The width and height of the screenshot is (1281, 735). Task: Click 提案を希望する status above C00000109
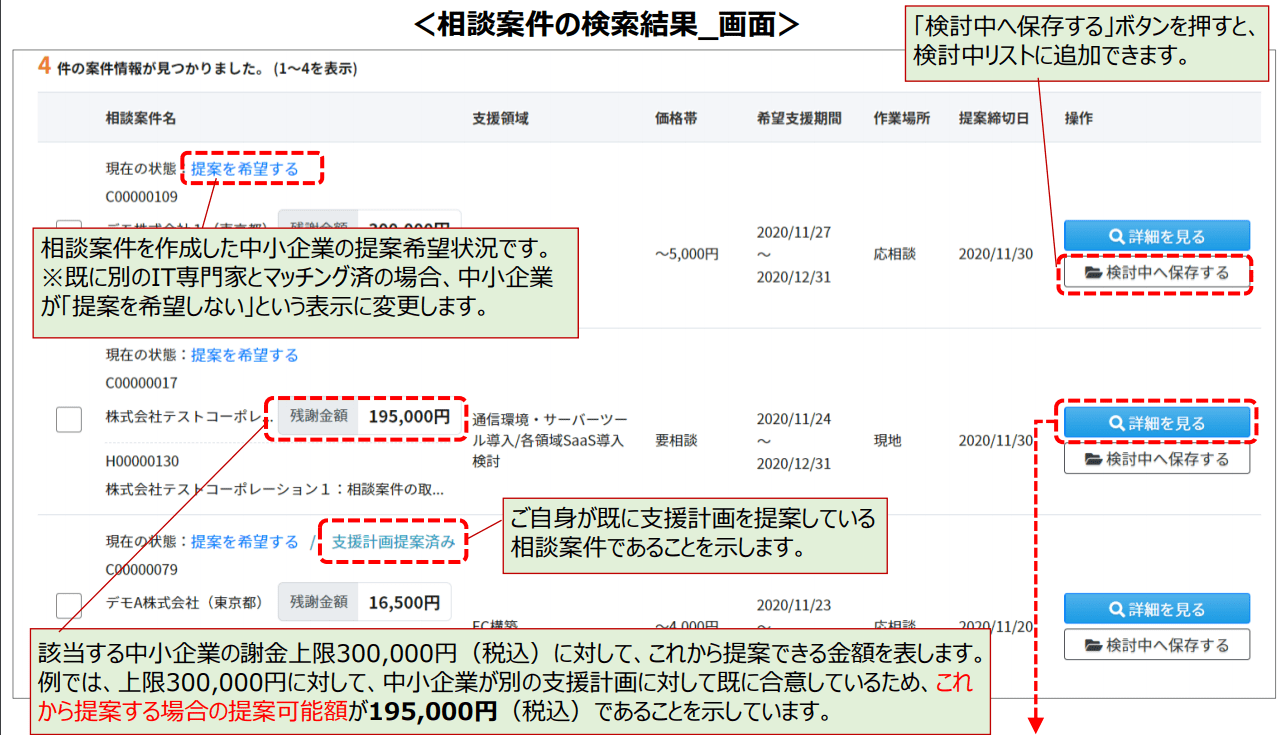pyautogui.click(x=245, y=169)
